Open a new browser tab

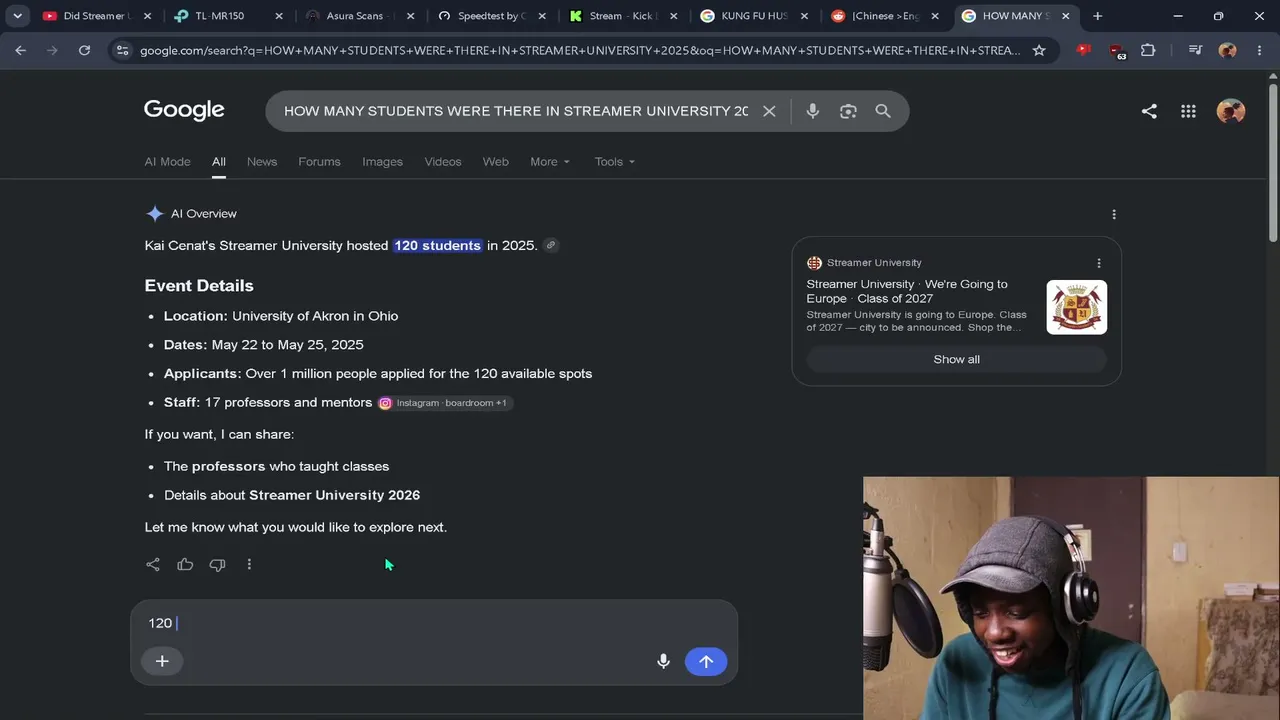click(1097, 16)
